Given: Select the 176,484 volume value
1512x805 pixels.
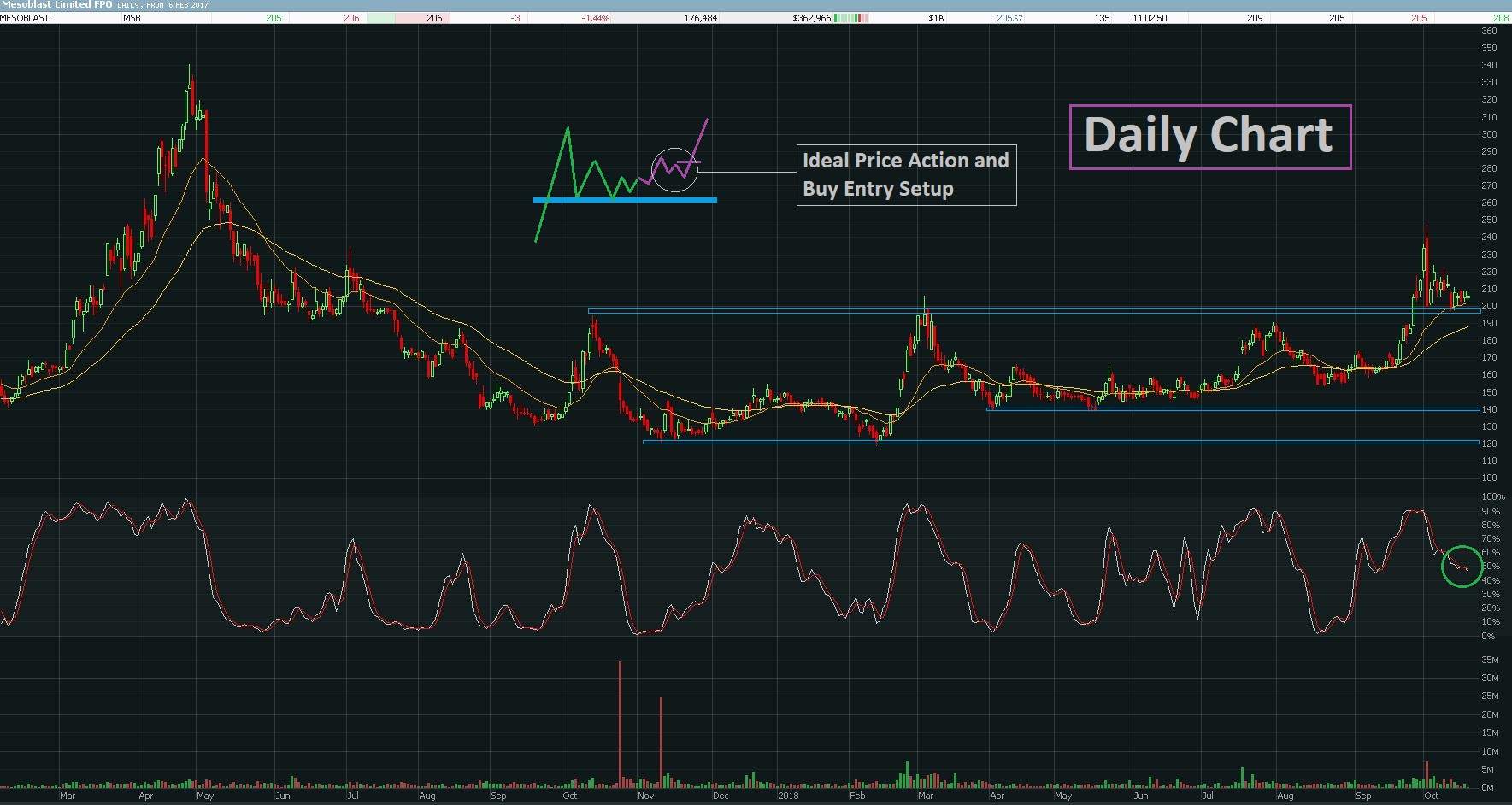Looking at the screenshot, I should (x=701, y=18).
